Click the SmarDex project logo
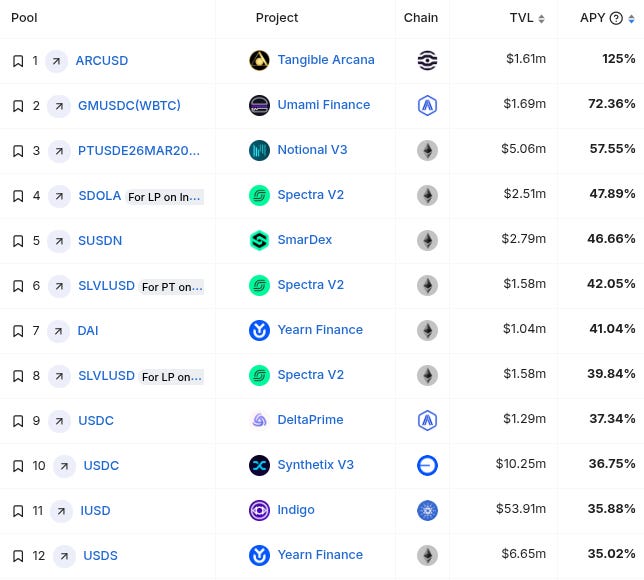644x580 pixels. tap(260, 240)
